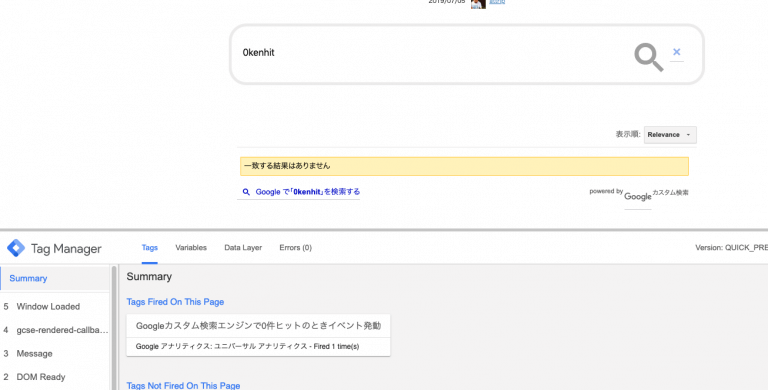Screen dimensions: 768x390
Task: Click the magnifying glass search icon
Action: coord(648,57)
